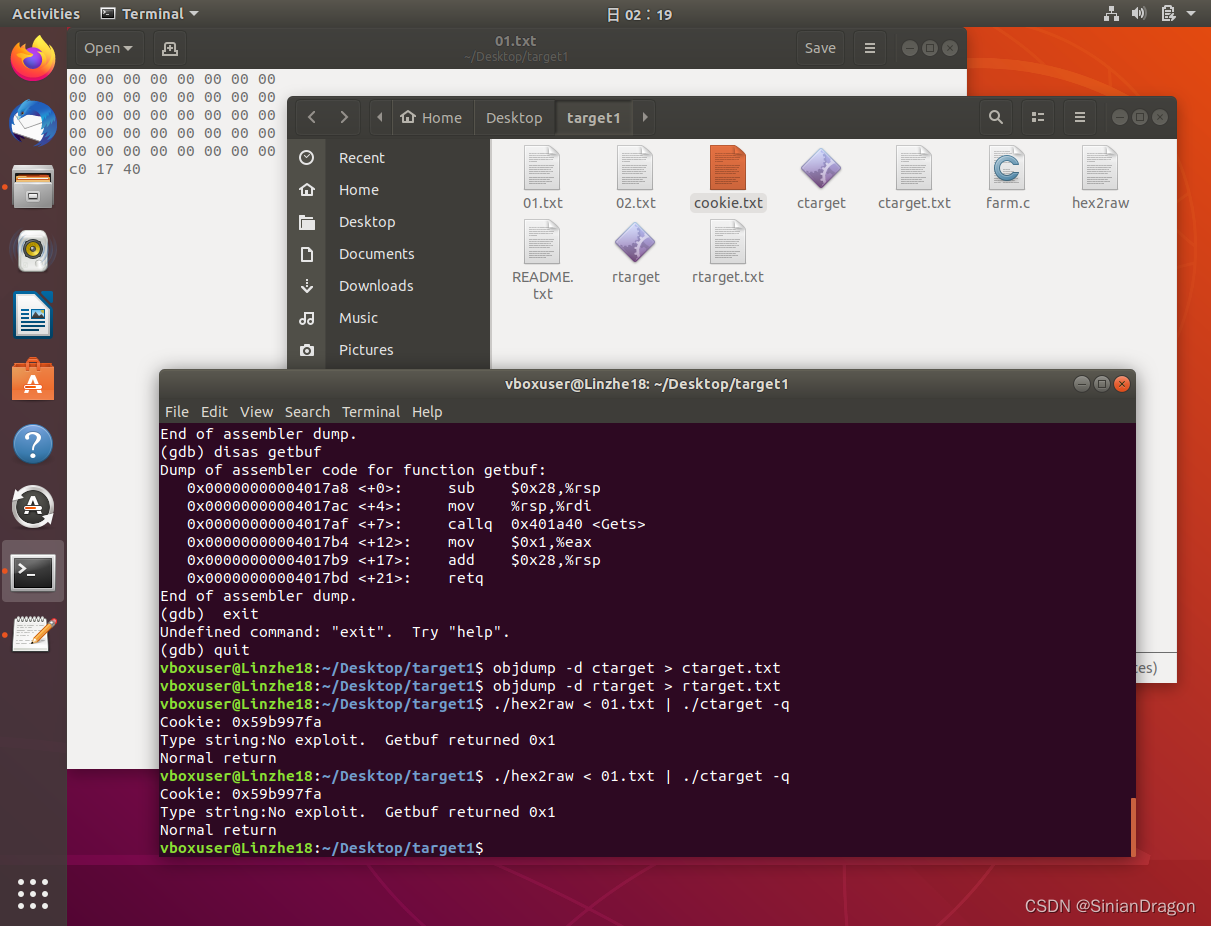The width and height of the screenshot is (1211, 926).
Task: Select Music in Files sidebar
Action: [389, 318]
